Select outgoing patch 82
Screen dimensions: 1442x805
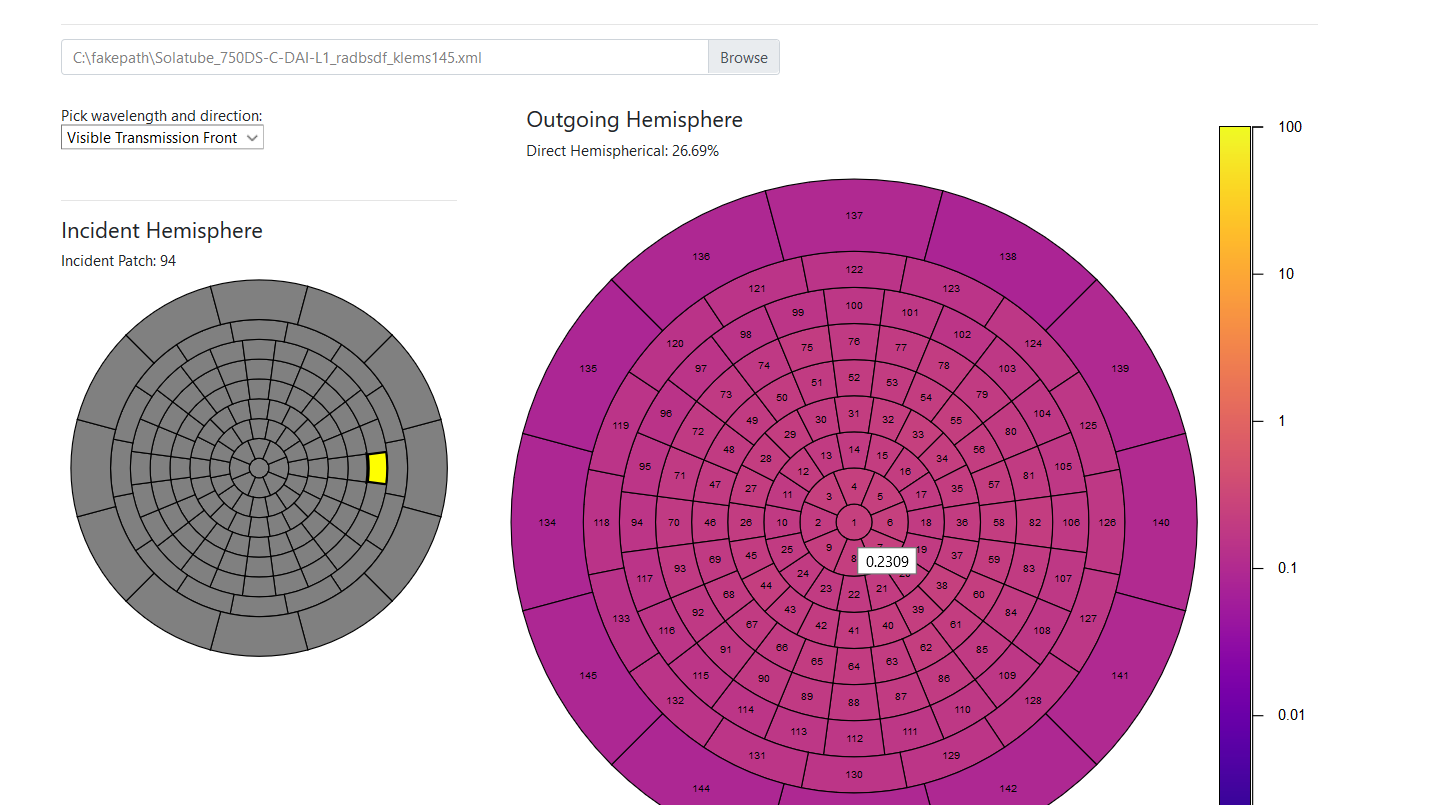tap(1035, 523)
